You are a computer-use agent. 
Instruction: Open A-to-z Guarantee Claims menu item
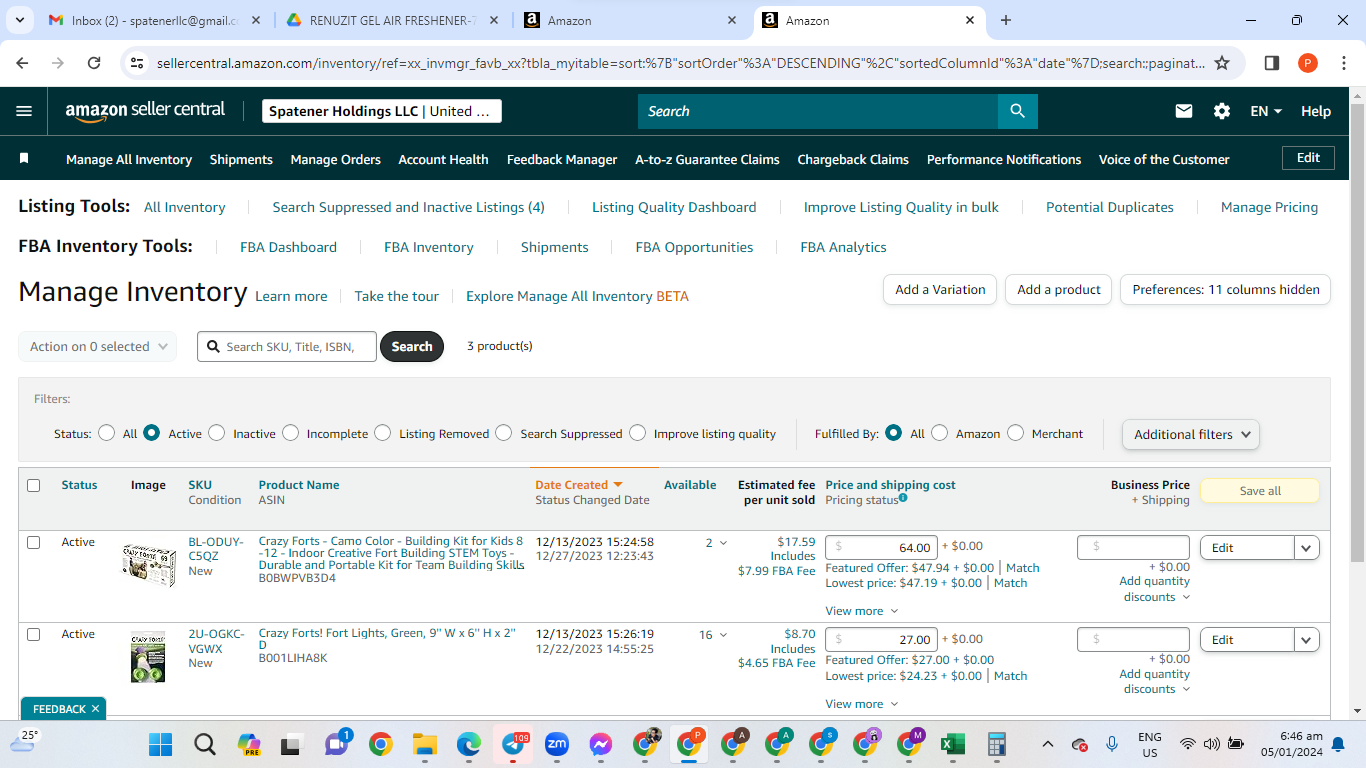click(707, 159)
